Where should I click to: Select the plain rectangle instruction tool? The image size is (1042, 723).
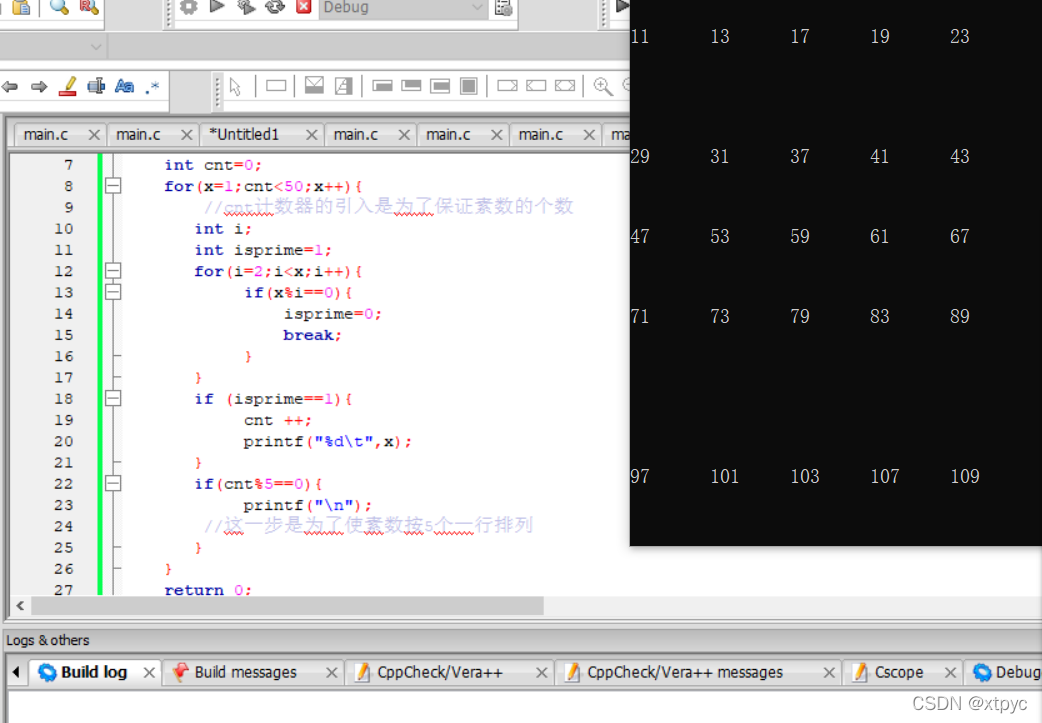[x=276, y=86]
